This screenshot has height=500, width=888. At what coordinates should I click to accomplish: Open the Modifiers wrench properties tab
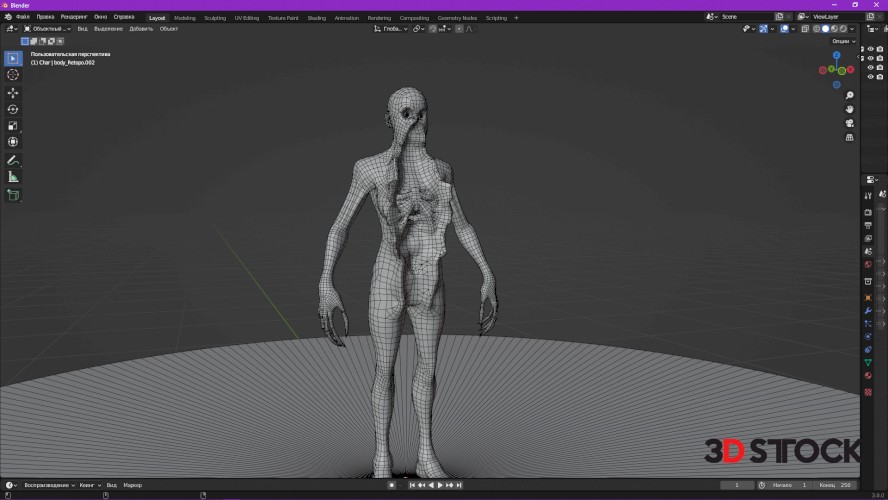[x=868, y=311]
